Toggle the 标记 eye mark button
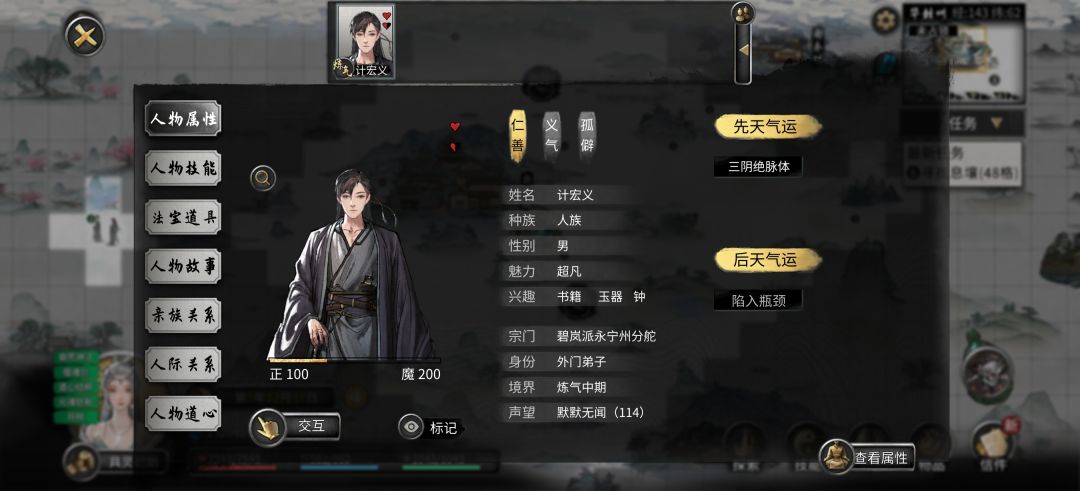This screenshot has height=491, width=1080. coord(428,427)
